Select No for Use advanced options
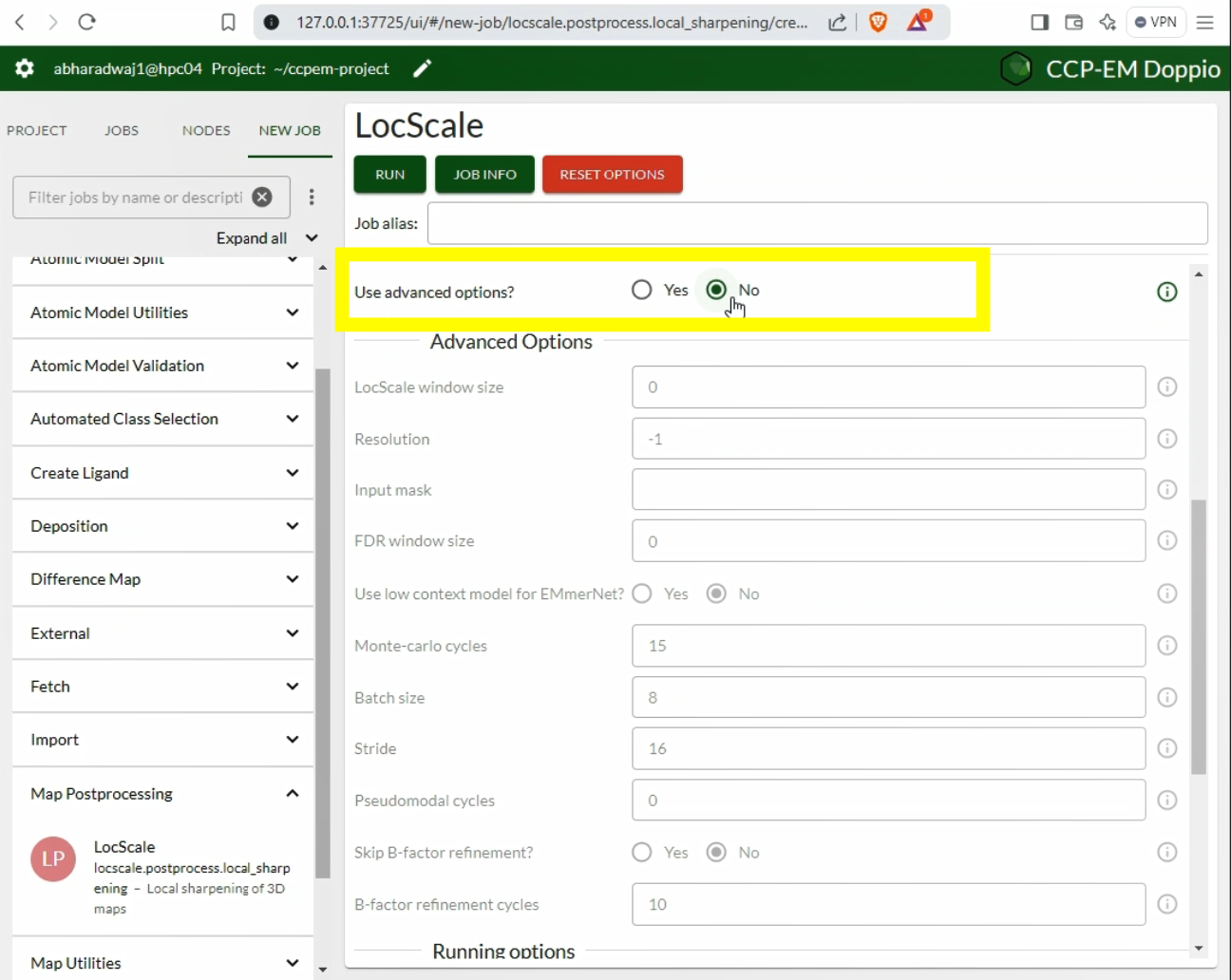The width and height of the screenshot is (1231, 980). pyautogui.click(x=716, y=290)
